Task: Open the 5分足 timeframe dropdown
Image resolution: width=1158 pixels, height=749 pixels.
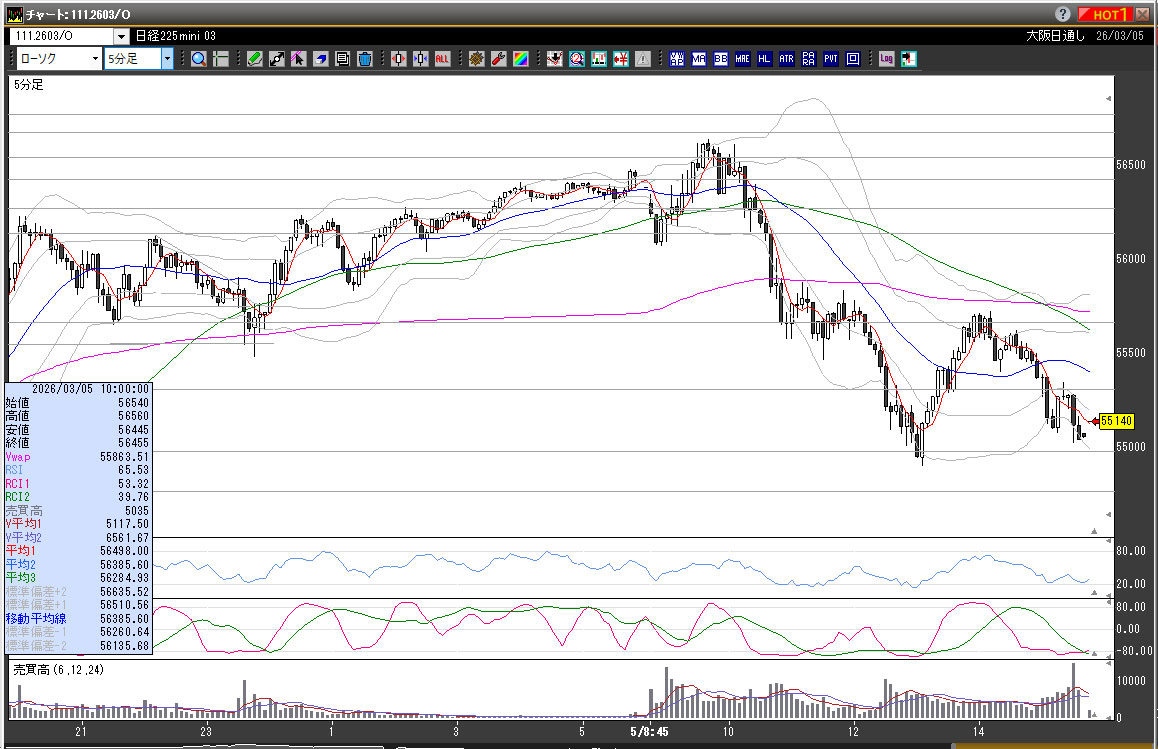Action: click(x=167, y=59)
